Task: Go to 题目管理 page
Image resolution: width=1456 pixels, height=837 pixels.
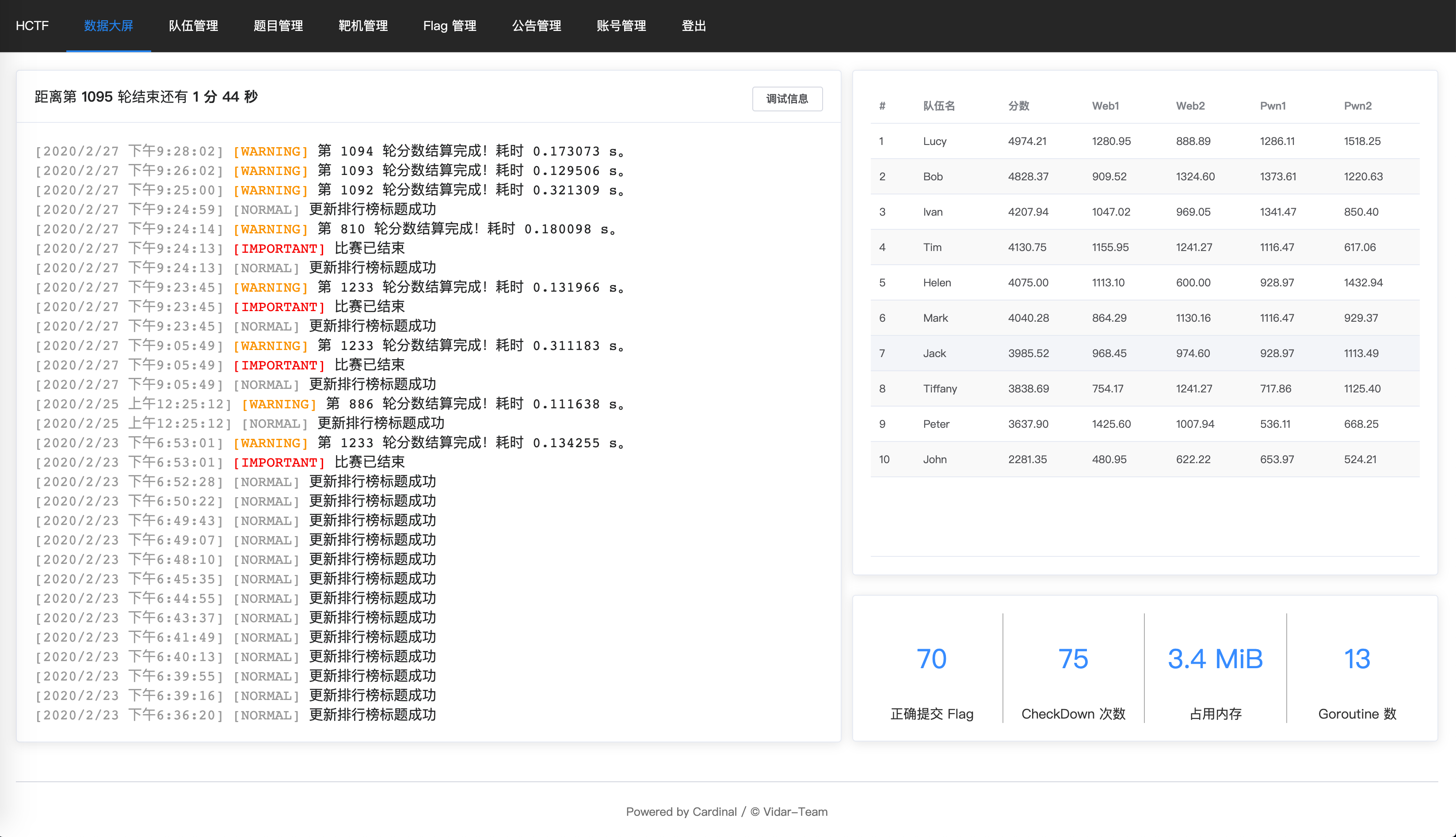Action: (278, 26)
